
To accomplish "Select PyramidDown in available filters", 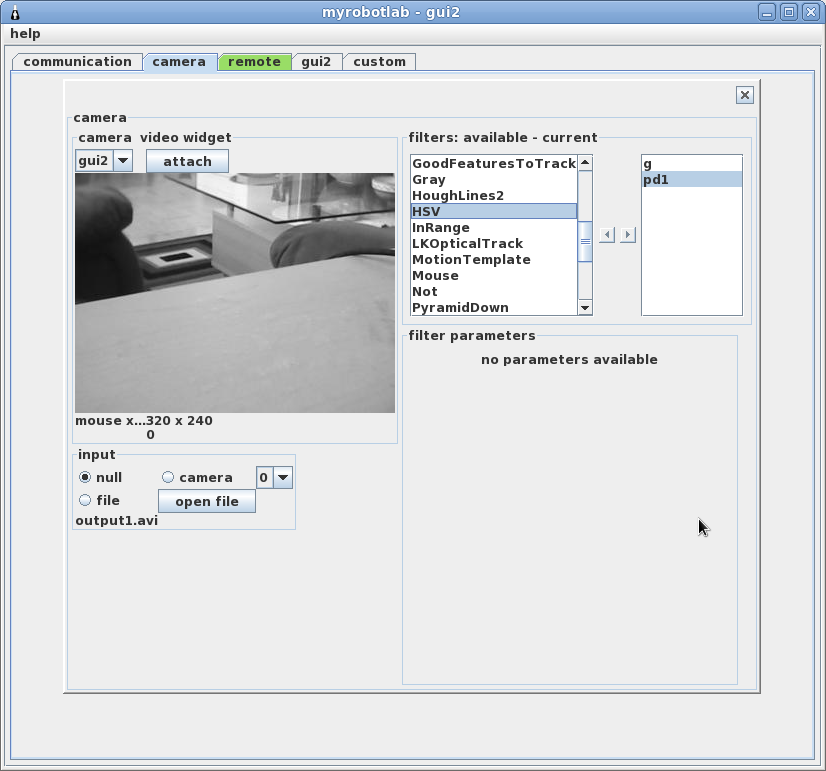I will [494, 308].
